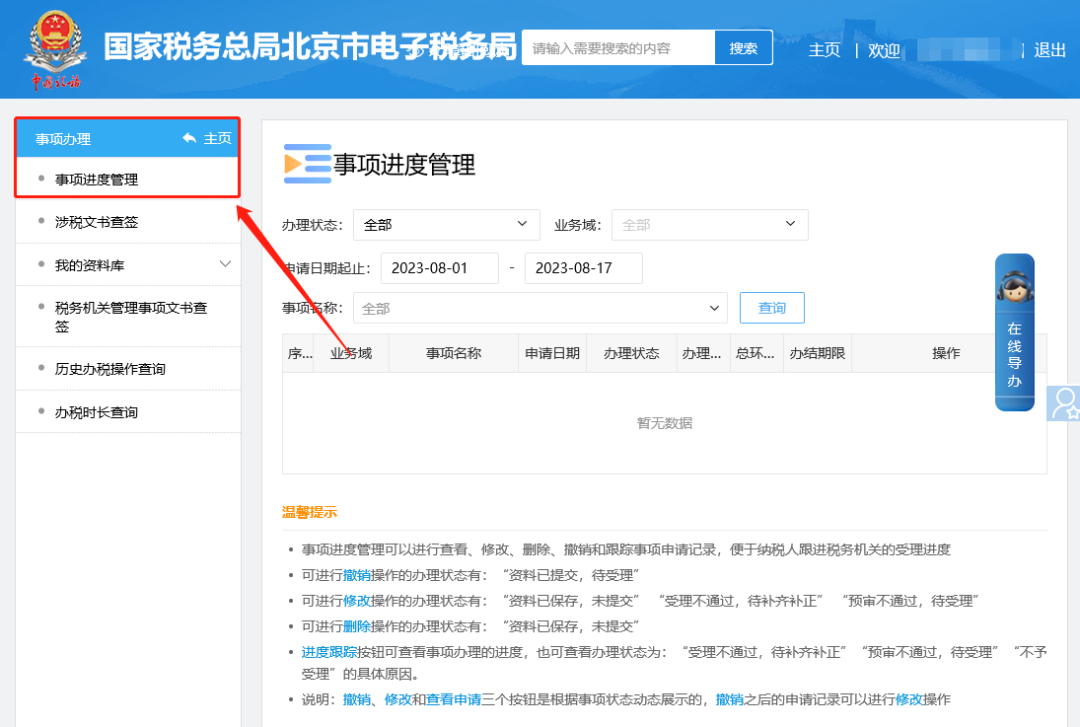Select 事项进度管理 in the sidebar

click(x=96, y=180)
